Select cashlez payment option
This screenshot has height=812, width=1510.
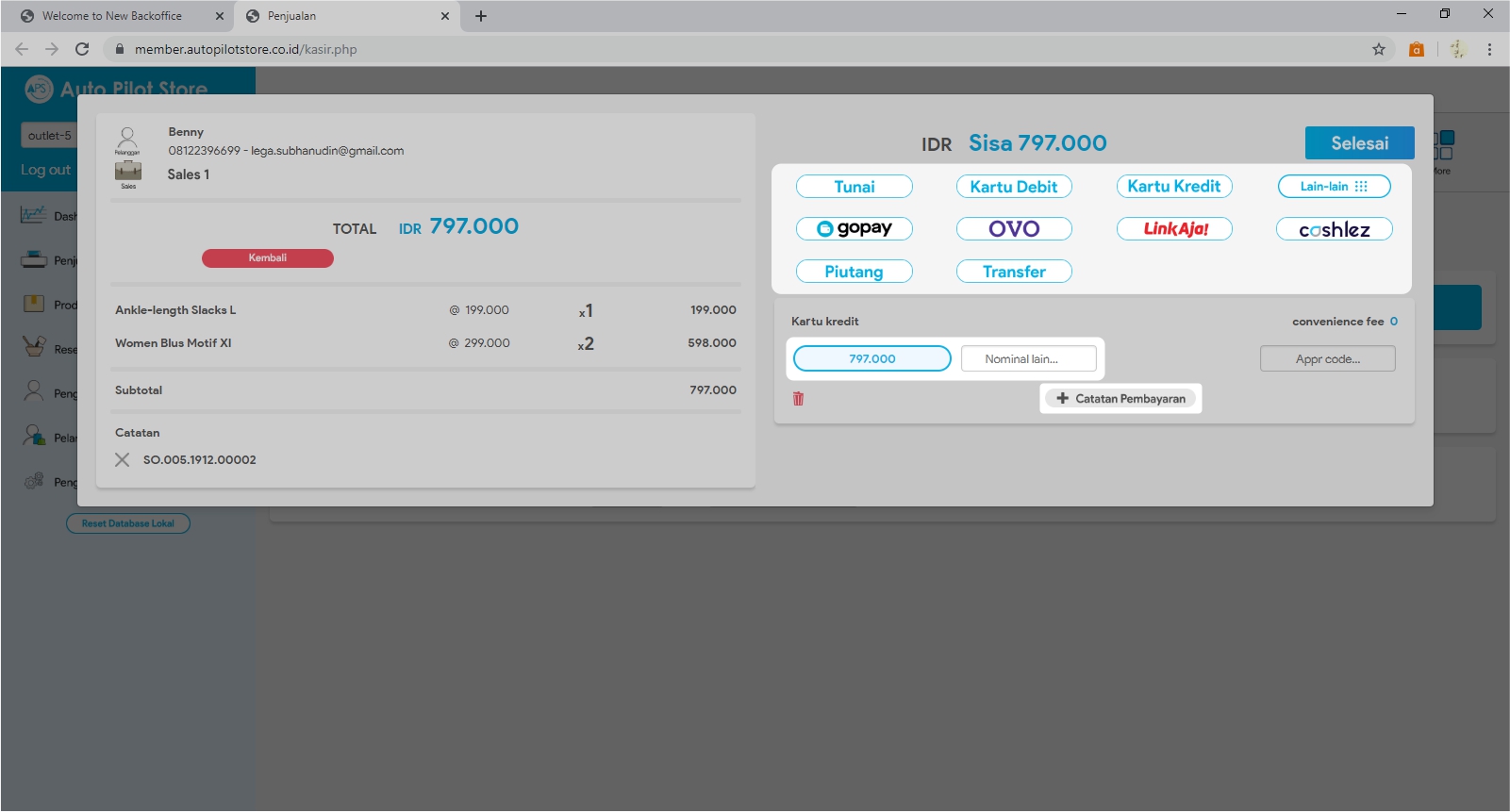[x=1334, y=229]
